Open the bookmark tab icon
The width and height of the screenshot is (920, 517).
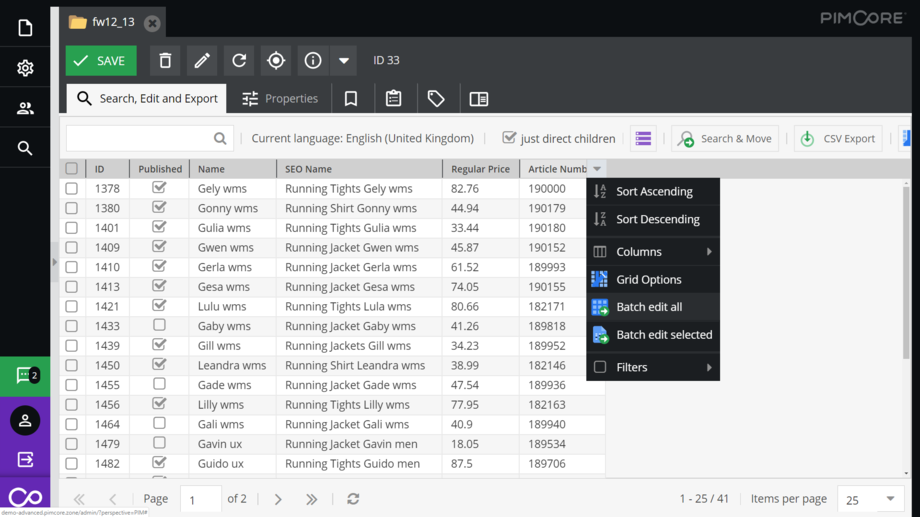pos(351,99)
